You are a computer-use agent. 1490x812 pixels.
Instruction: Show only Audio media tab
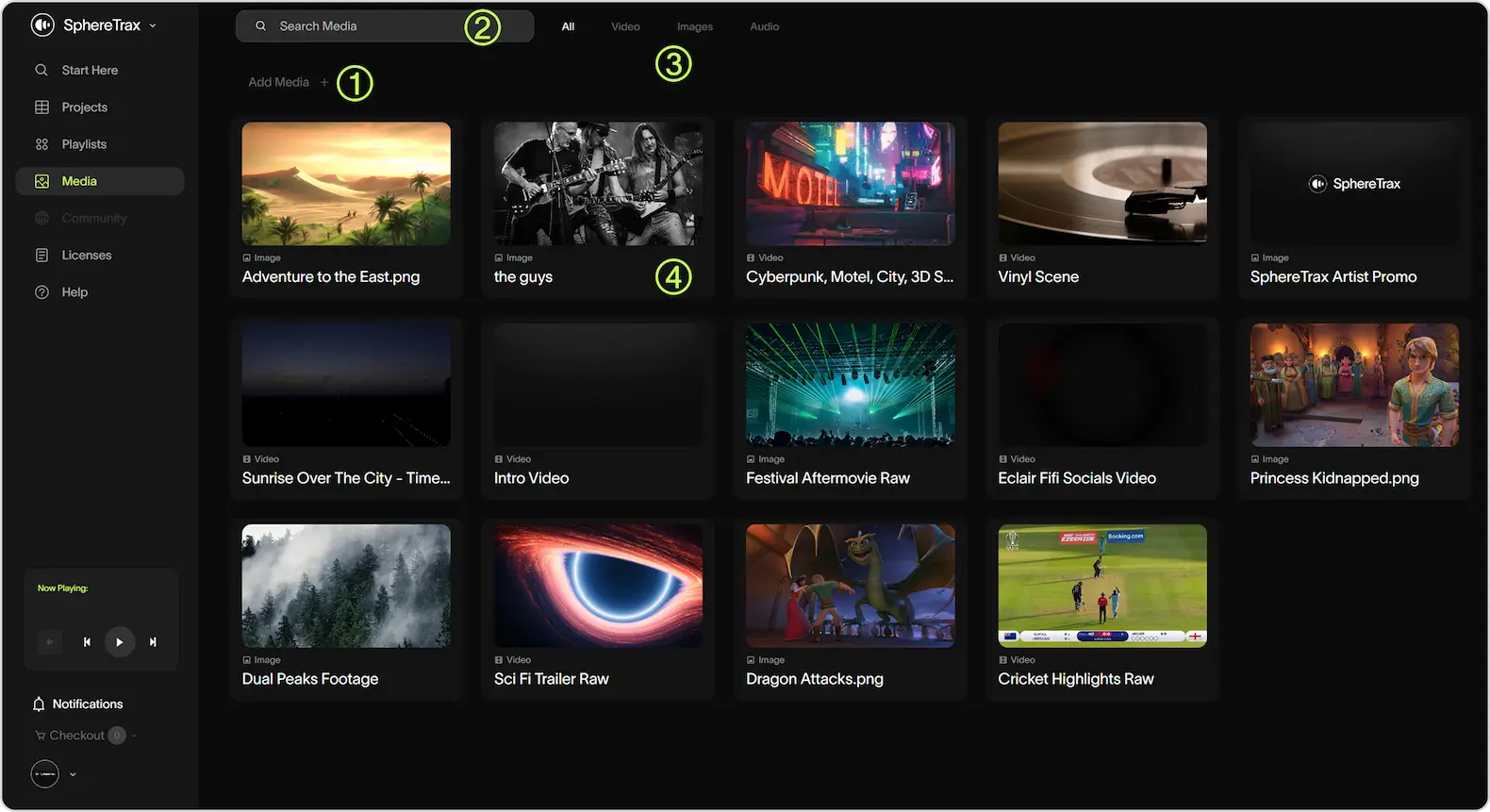coord(765,26)
